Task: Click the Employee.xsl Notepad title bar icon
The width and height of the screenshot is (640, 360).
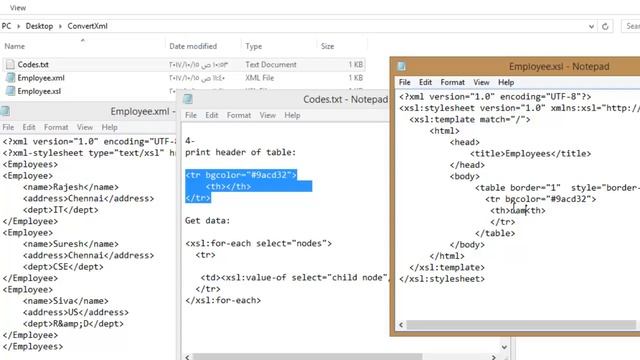Action: [x=402, y=66]
